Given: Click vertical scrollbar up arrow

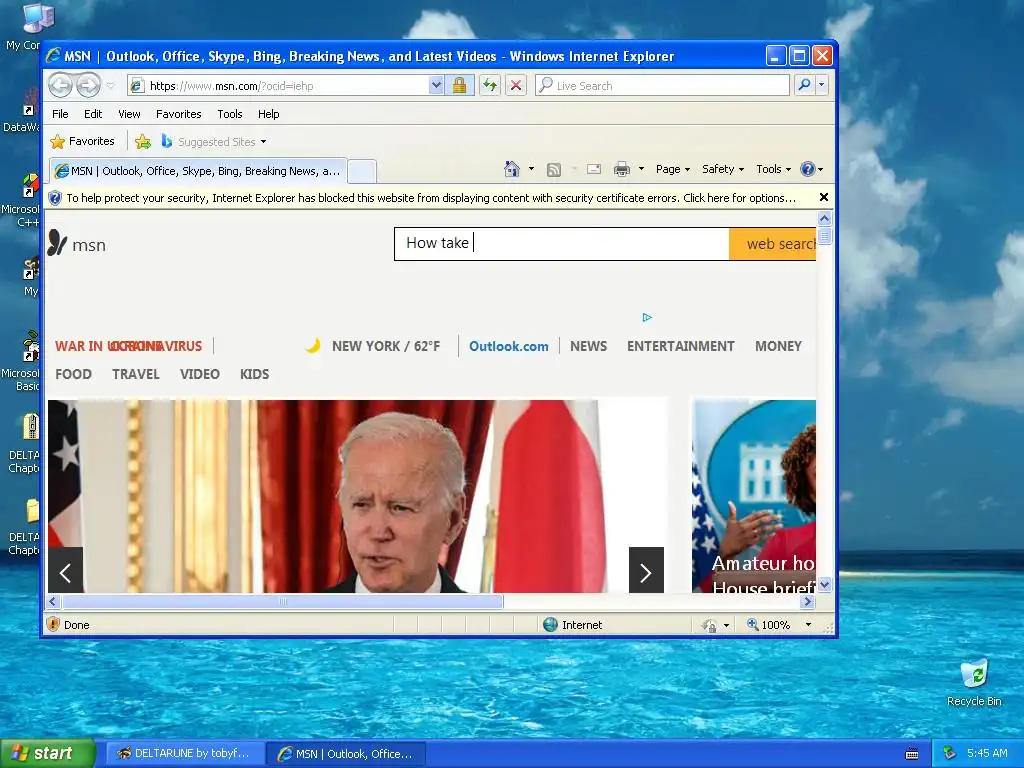Looking at the screenshot, I should pos(824,218).
